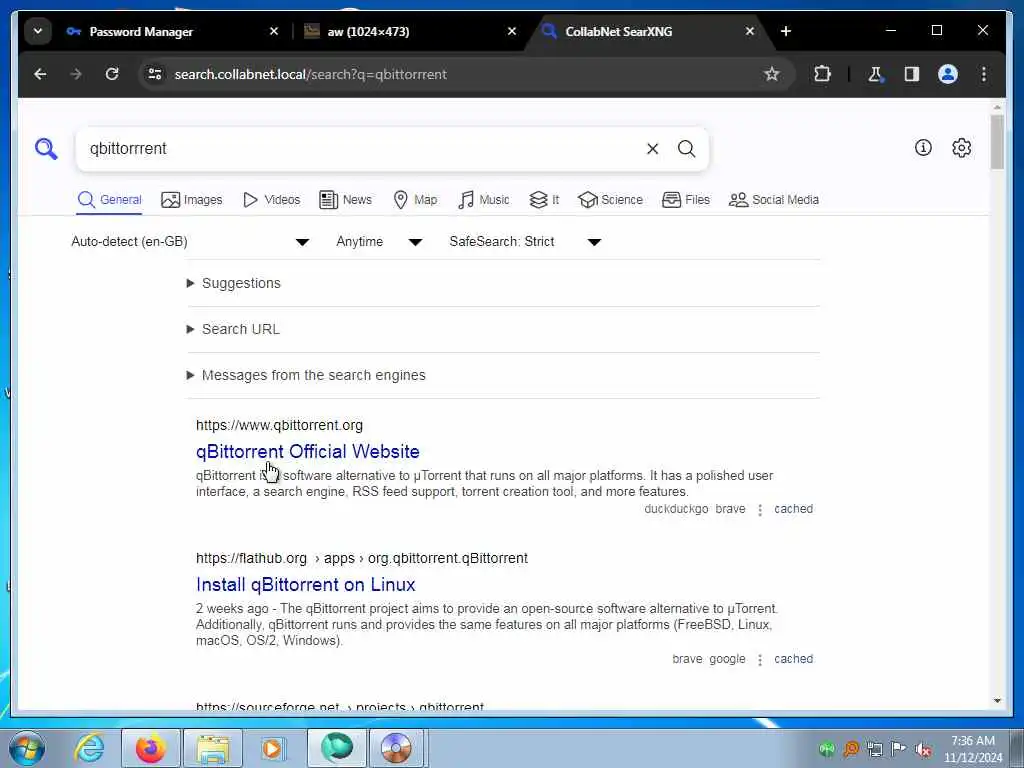1024x768 pixels.
Task: Bookmark this page with star
Action: (x=771, y=74)
